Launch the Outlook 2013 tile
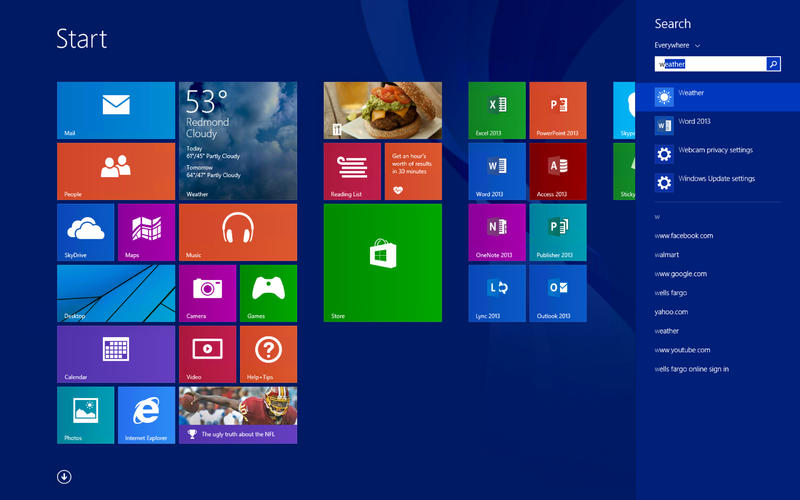800x500 pixels. (557, 293)
